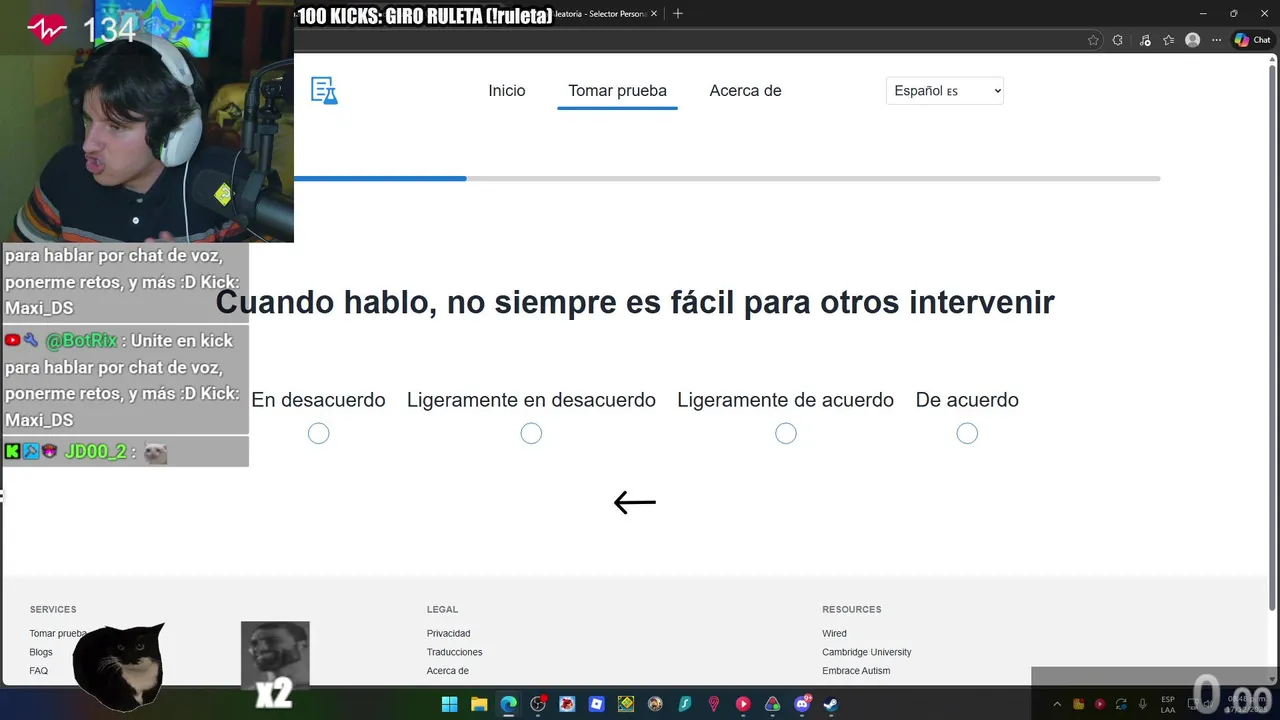Open the Tomar prueba tab
The width and height of the screenshot is (1280, 720).
pyautogui.click(x=617, y=91)
